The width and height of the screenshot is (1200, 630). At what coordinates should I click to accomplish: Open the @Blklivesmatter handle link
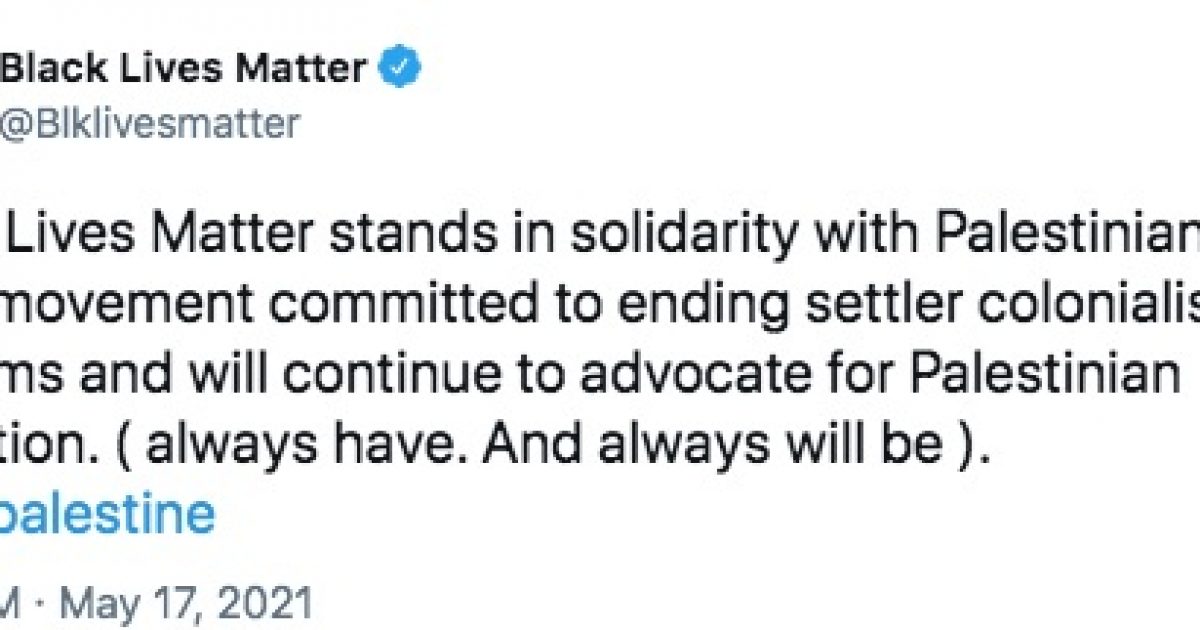(x=149, y=125)
